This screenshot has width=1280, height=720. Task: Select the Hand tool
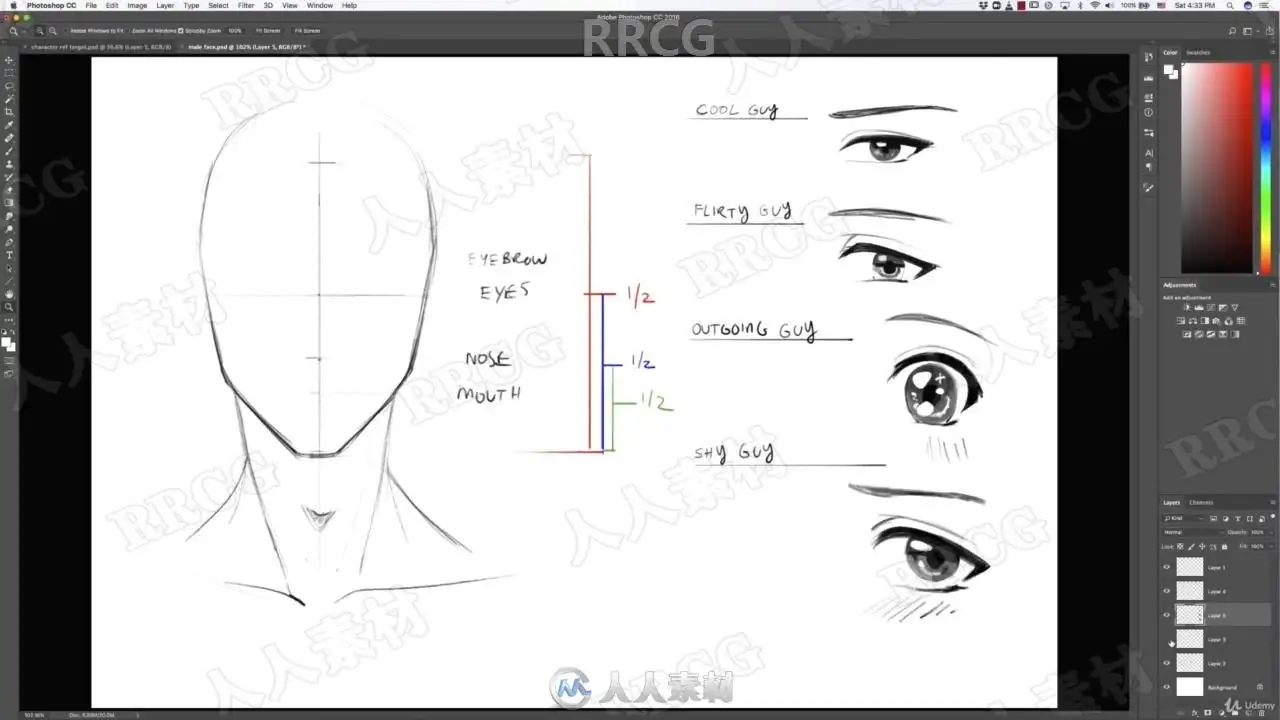tap(9, 294)
